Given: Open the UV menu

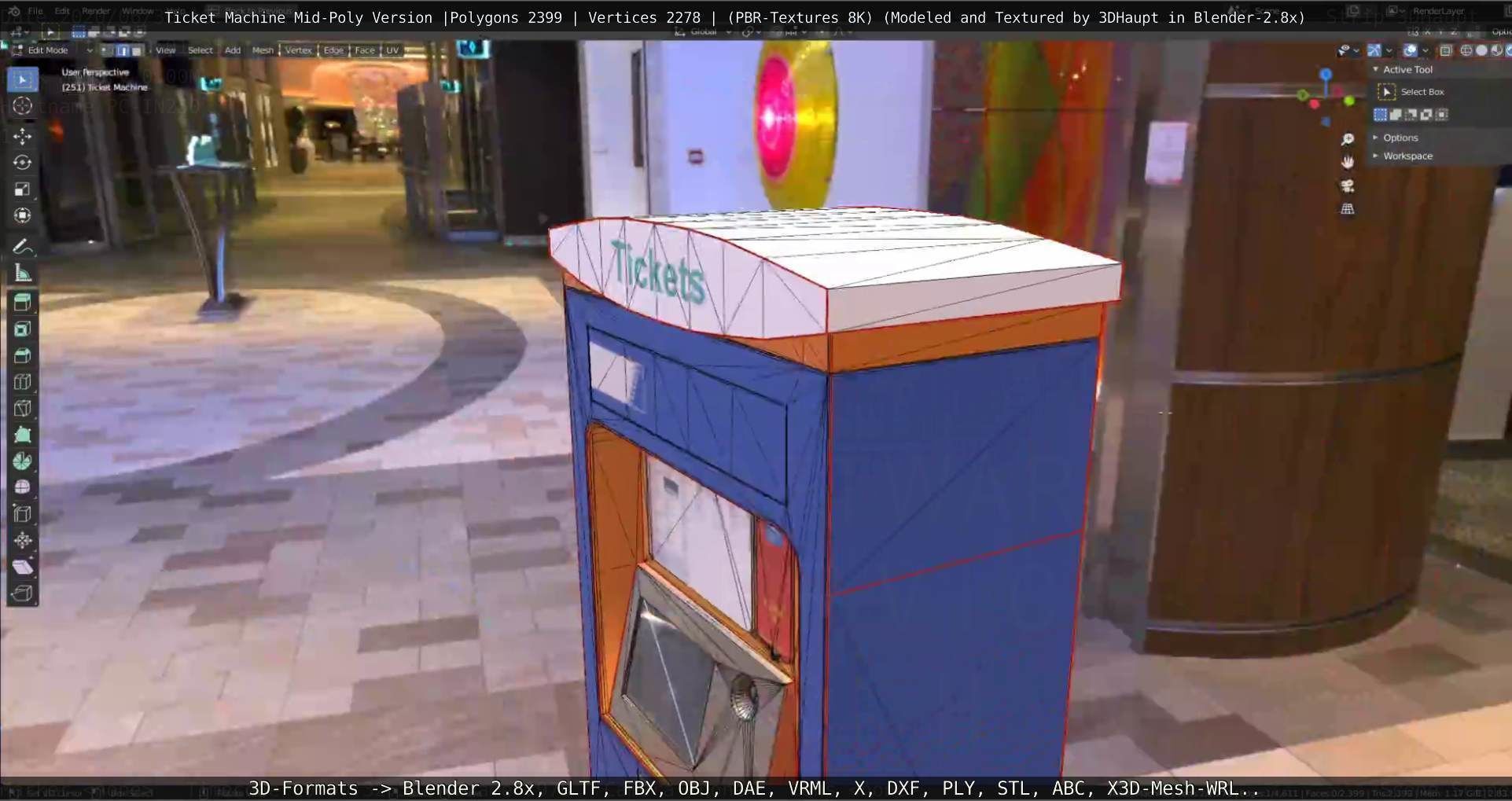Looking at the screenshot, I should coord(392,50).
